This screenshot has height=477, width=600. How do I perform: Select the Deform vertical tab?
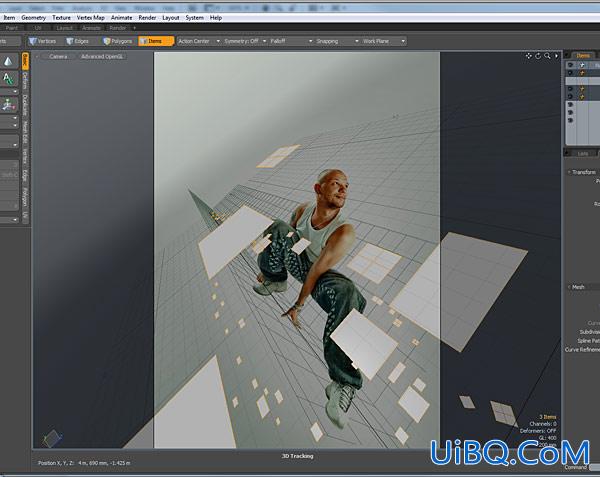tap(25, 80)
